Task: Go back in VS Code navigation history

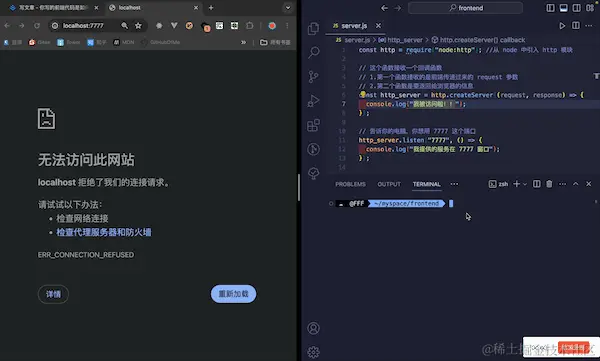Action: [x=384, y=8]
